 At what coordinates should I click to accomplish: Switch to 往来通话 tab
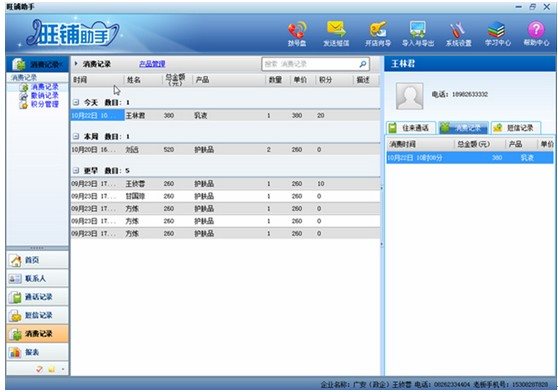point(411,128)
